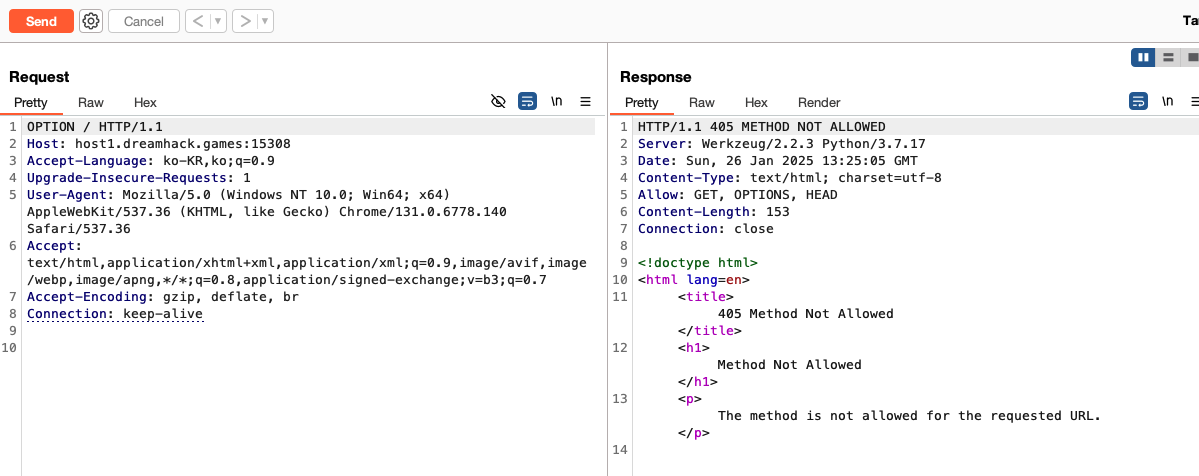This screenshot has height=476, width=1199.
Task: Select Hex tab in Response panel
Action: coord(756,103)
